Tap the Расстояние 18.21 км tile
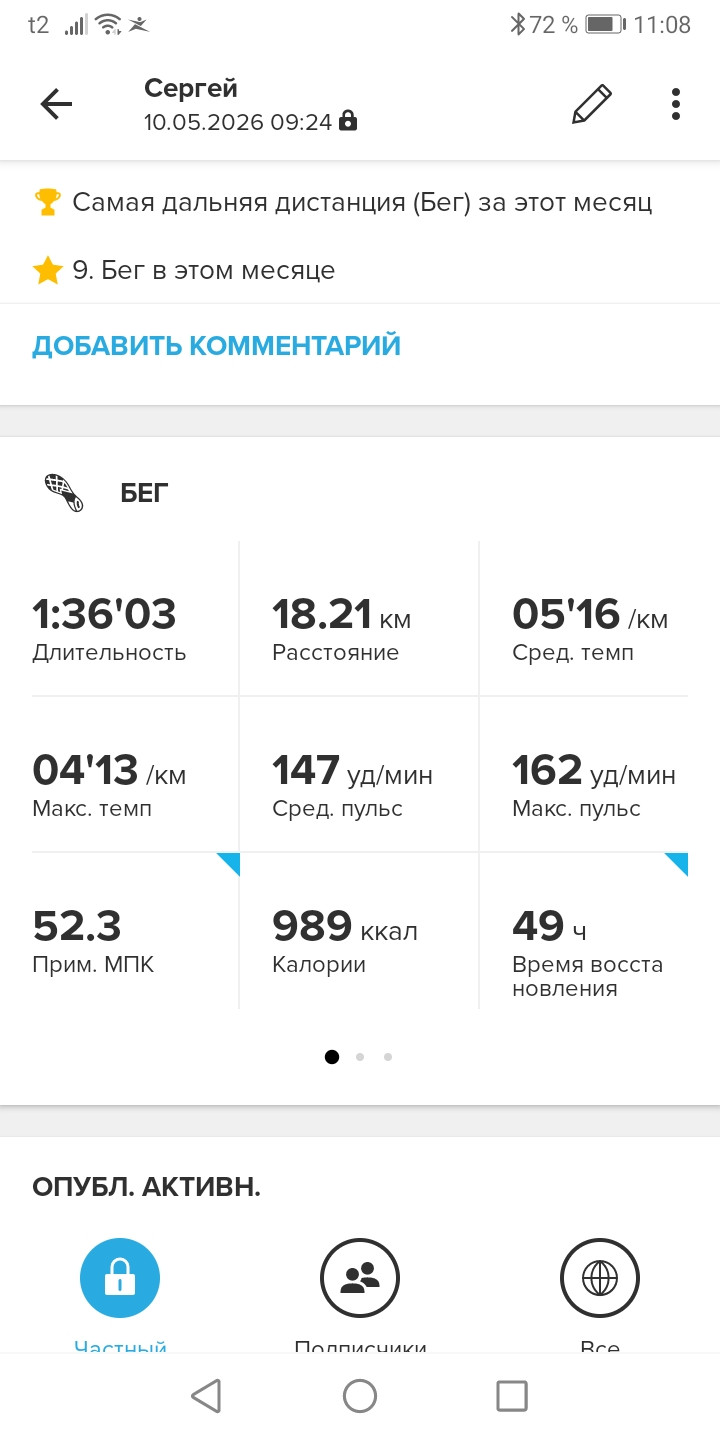 tap(359, 619)
